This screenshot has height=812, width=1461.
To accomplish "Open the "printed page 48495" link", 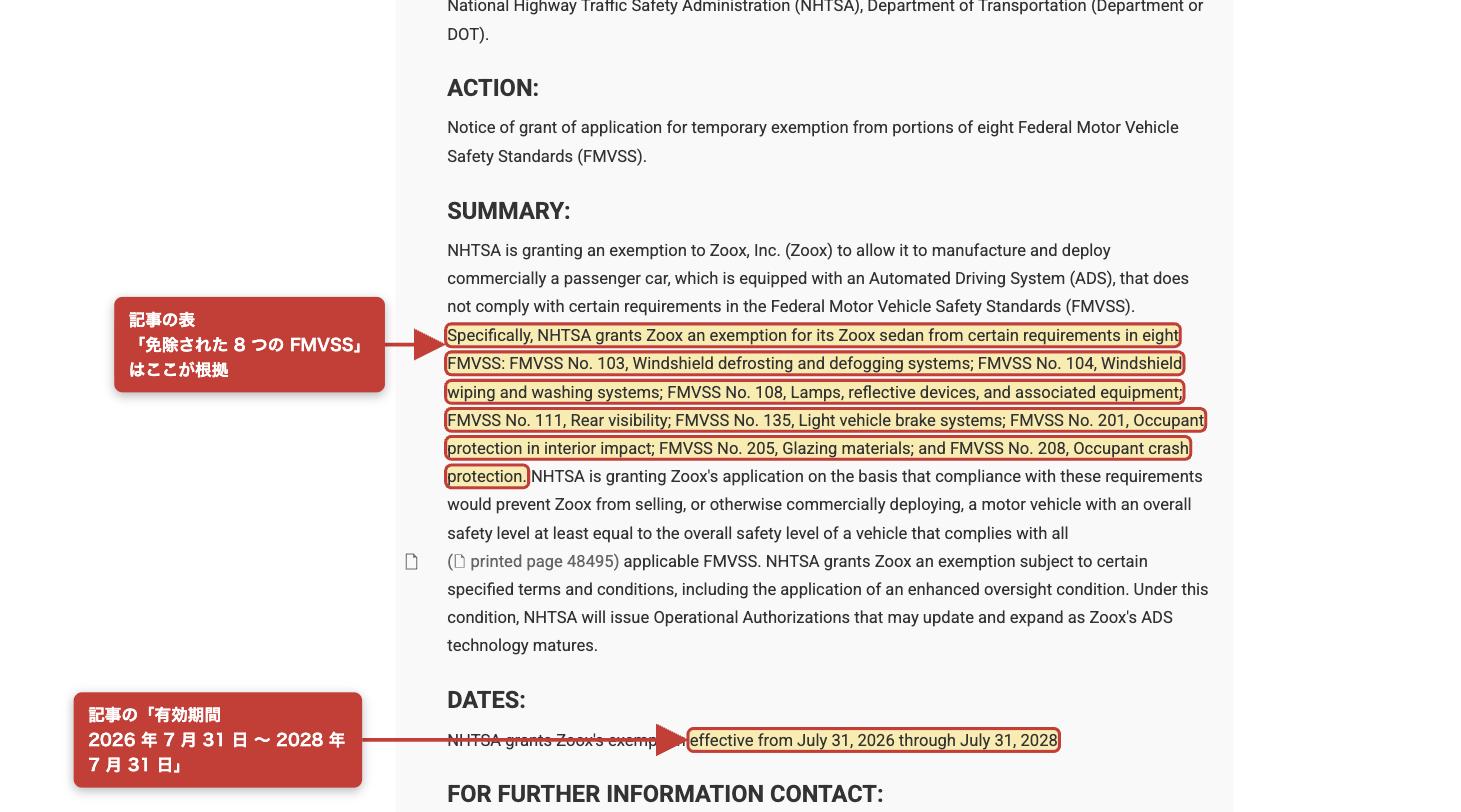I will [x=536, y=561].
